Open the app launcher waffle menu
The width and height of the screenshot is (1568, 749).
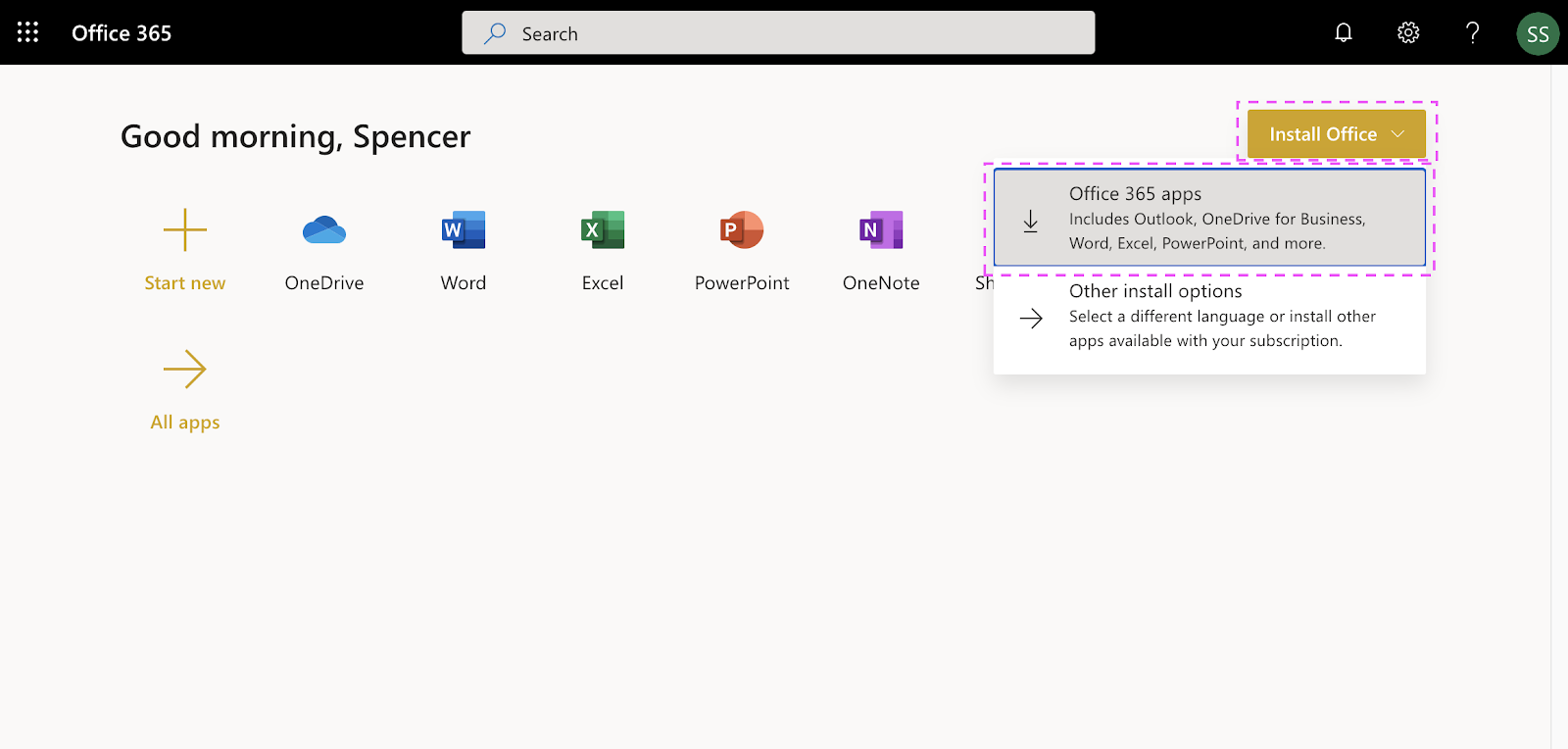[x=27, y=32]
